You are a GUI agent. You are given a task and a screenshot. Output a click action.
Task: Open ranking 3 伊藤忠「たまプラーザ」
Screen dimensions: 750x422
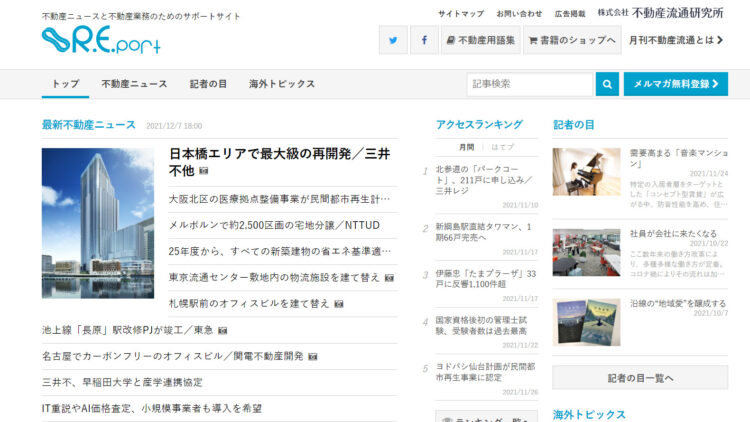pyautogui.click(x=486, y=279)
